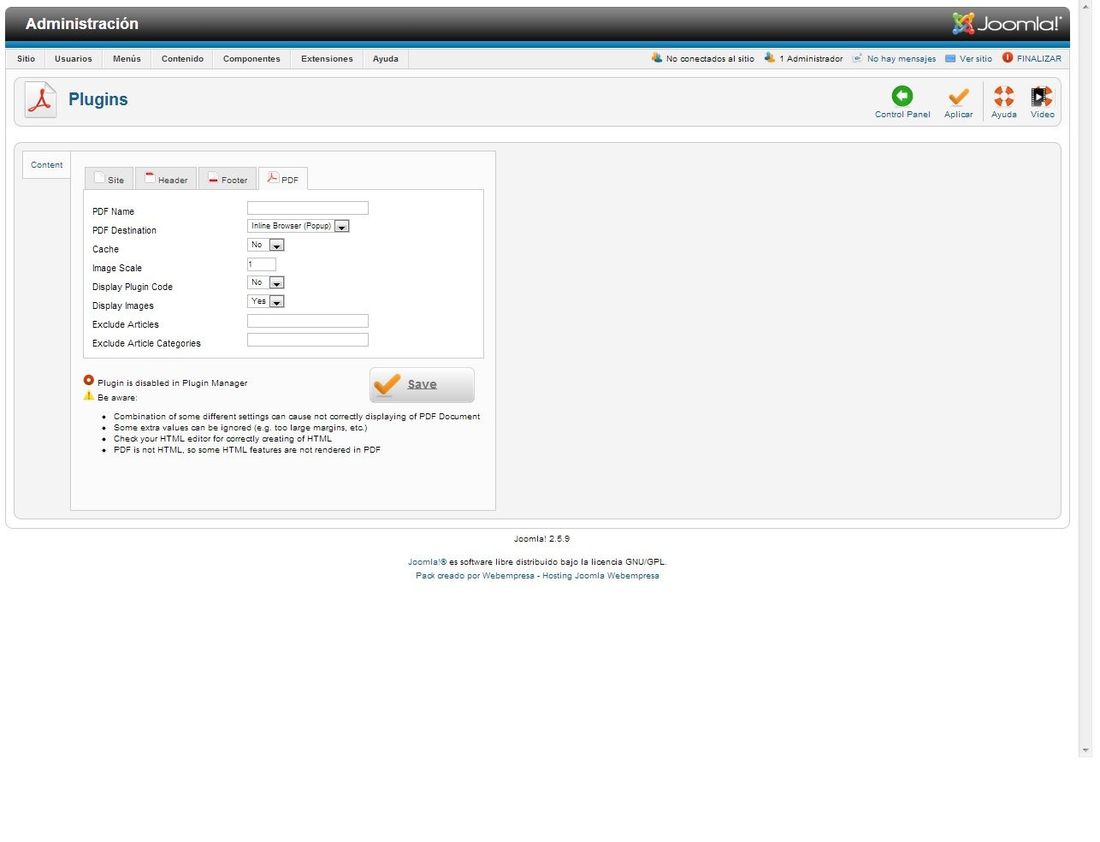The width and height of the screenshot is (1100, 842).
Task: Open the Menús menu
Action: click(127, 59)
